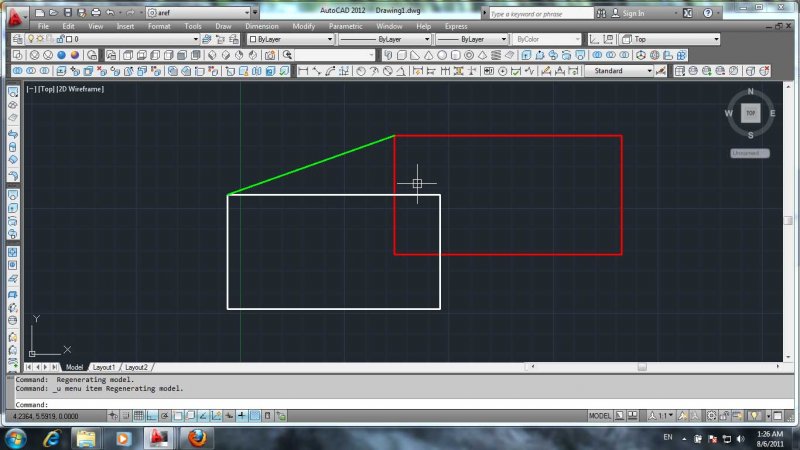This screenshot has width=800, height=450.
Task: Open the Top view dropdown
Action: 669,39
